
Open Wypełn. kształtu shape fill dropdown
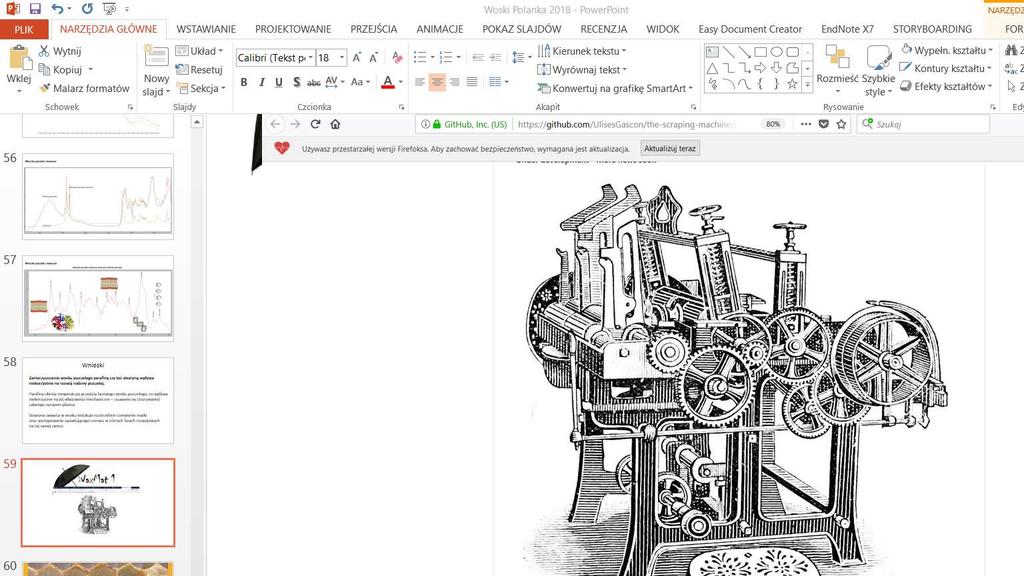946,50
